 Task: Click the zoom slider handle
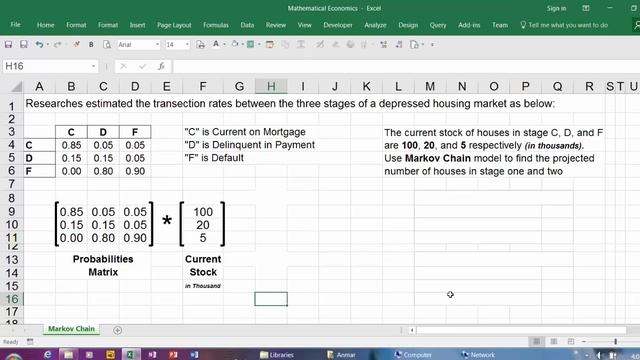[616, 341]
